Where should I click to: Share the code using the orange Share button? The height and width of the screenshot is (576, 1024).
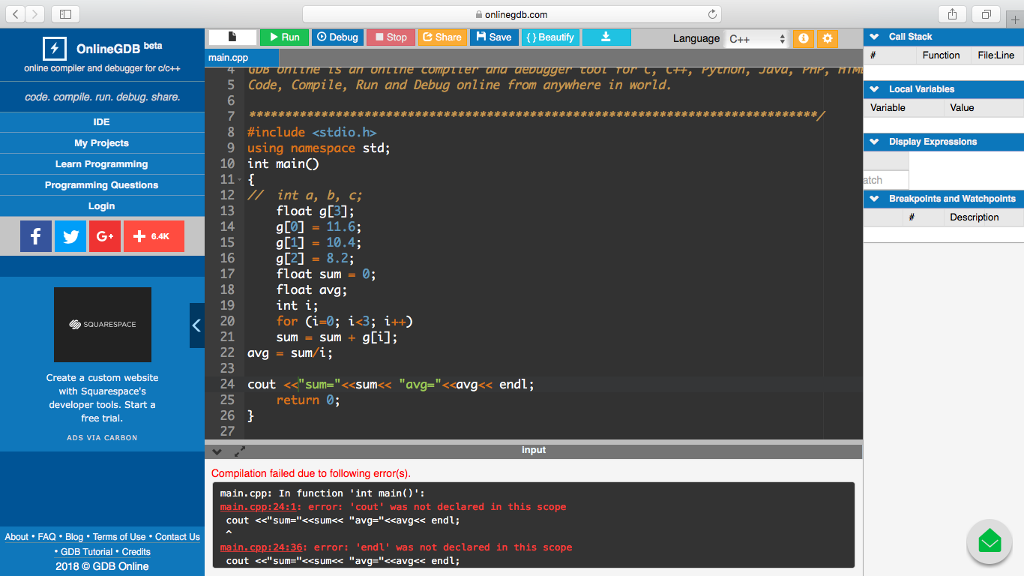[x=442, y=37]
